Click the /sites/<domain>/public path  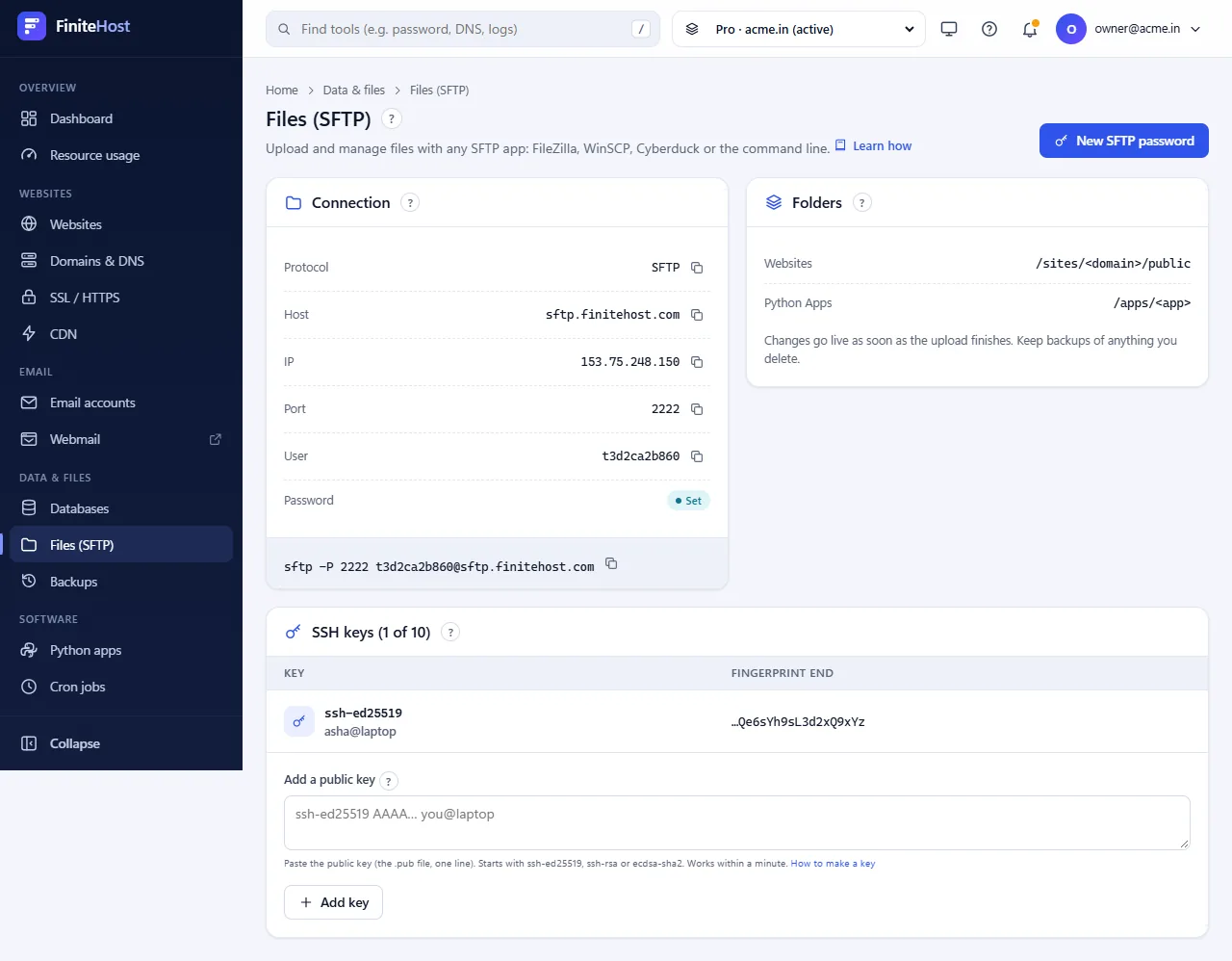1113,264
